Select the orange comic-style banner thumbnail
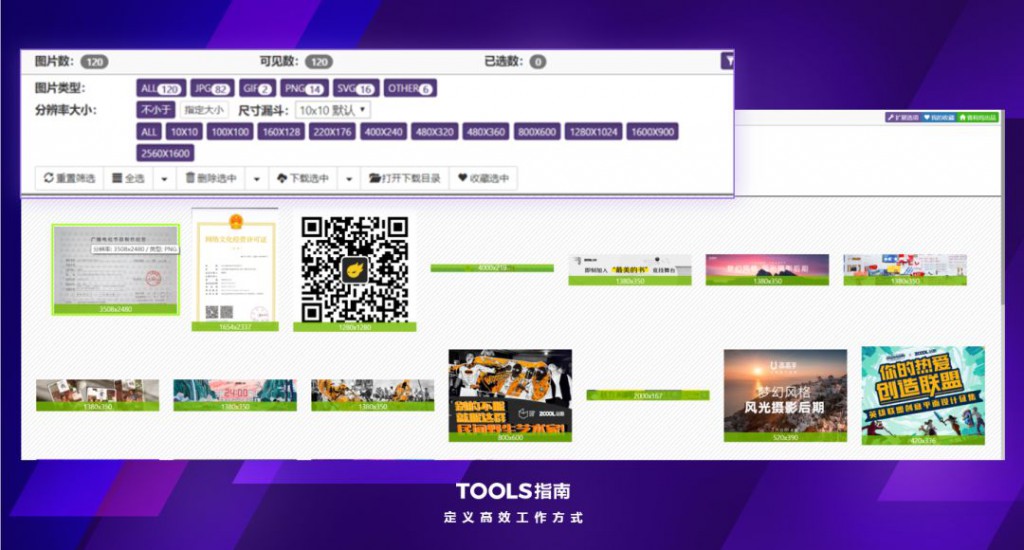The width and height of the screenshot is (1024, 550). [x=373, y=395]
